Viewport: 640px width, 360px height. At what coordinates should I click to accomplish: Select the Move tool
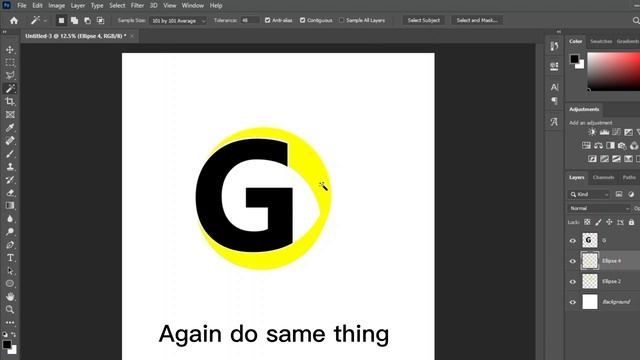coord(10,49)
